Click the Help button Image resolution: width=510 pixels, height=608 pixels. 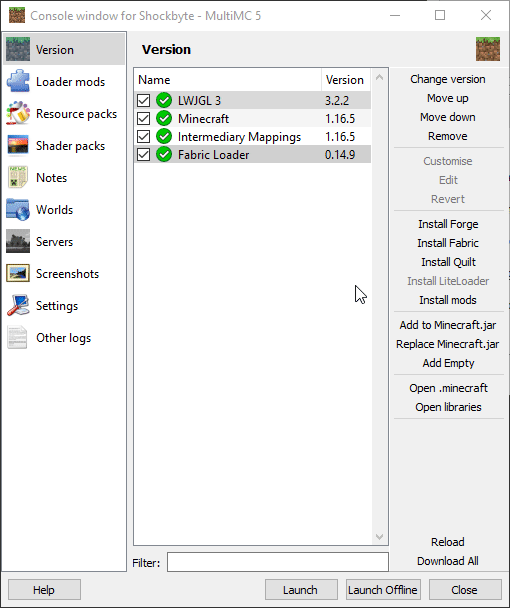click(x=44, y=590)
